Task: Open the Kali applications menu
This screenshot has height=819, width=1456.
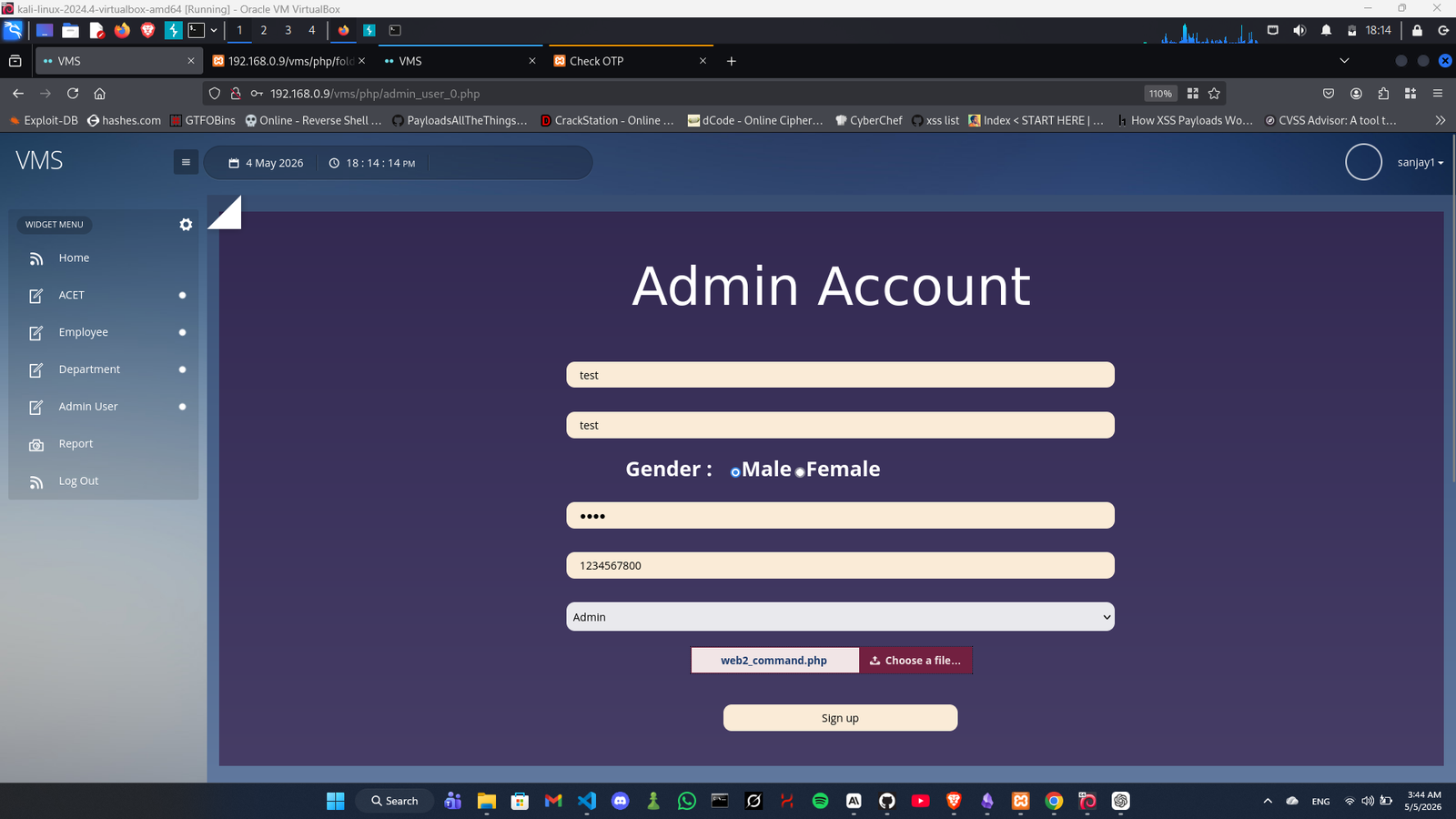Action: tap(13, 30)
